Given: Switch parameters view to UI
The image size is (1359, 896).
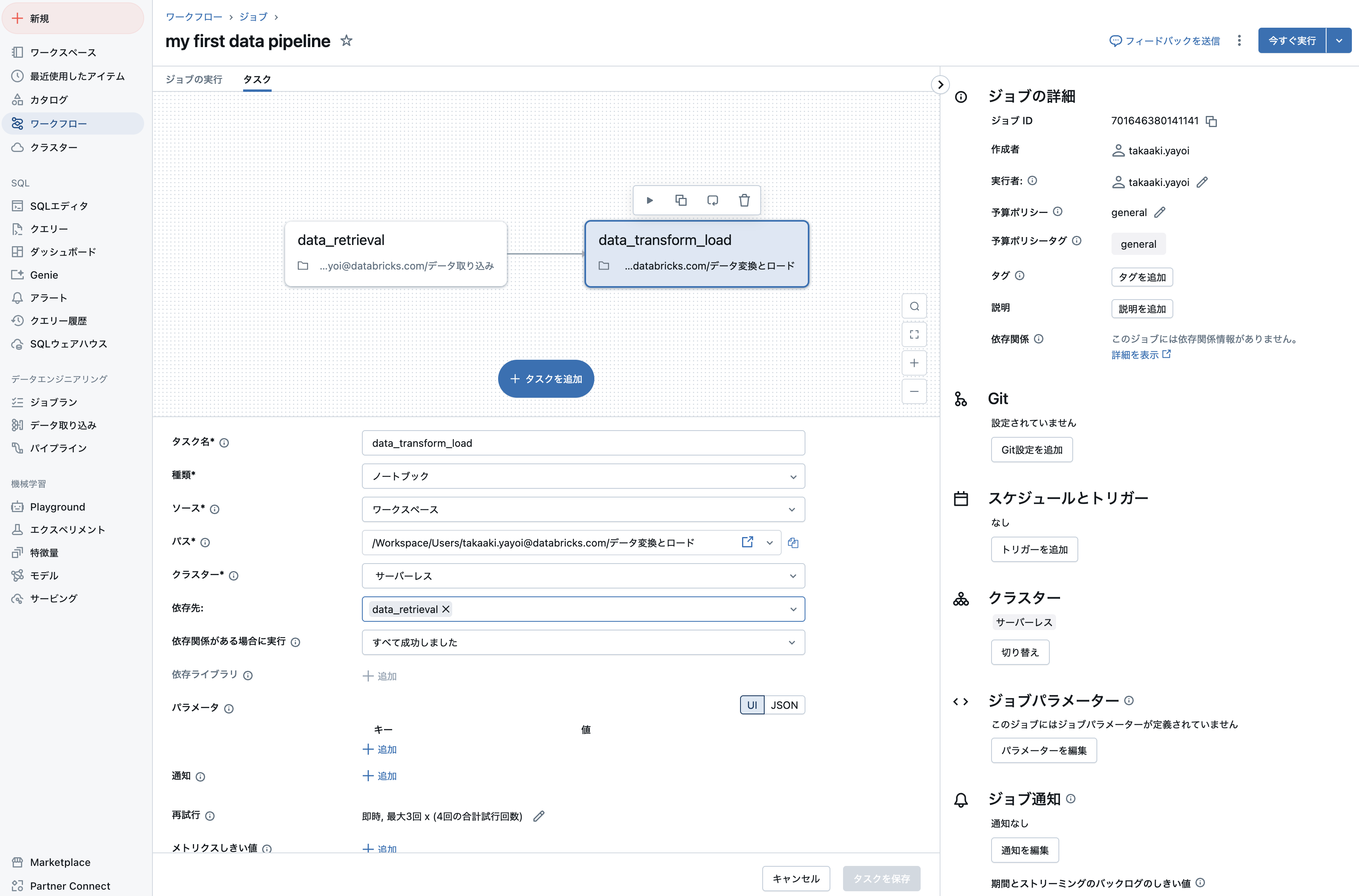Looking at the screenshot, I should pyautogui.click(x=752, y=705).
